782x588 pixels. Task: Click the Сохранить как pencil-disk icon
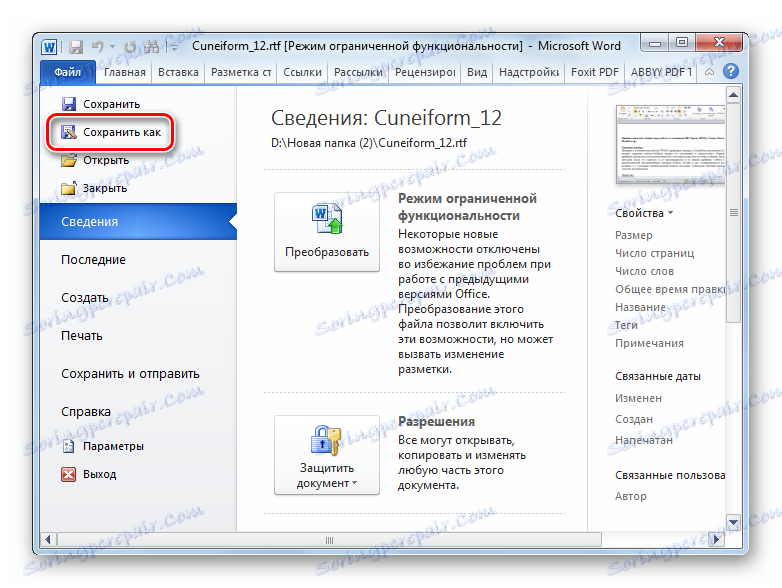point(69,132)
